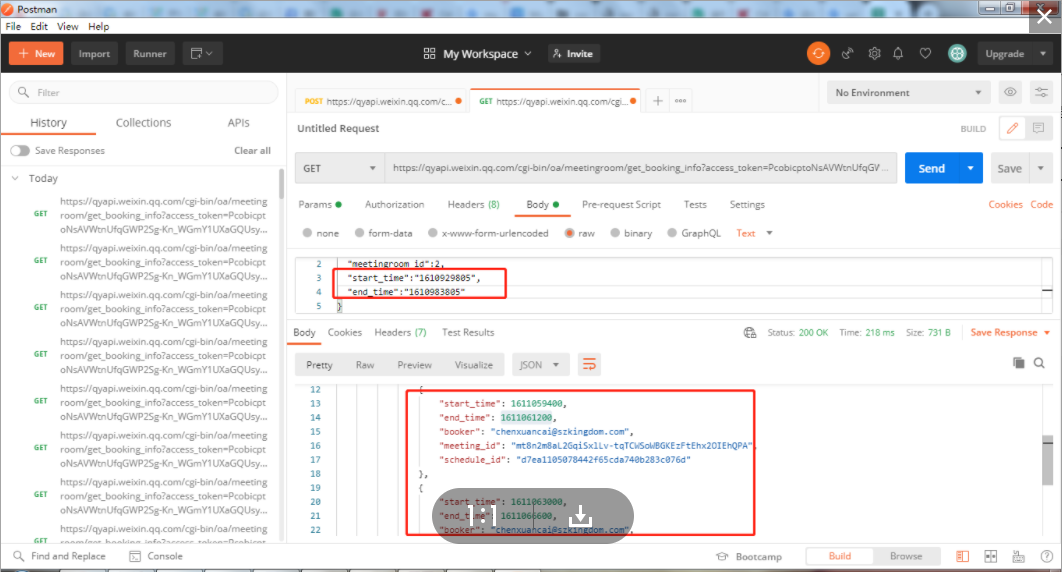Click the New button
The width and height of the screenshot is (1062, 572).
pos(36,53)
